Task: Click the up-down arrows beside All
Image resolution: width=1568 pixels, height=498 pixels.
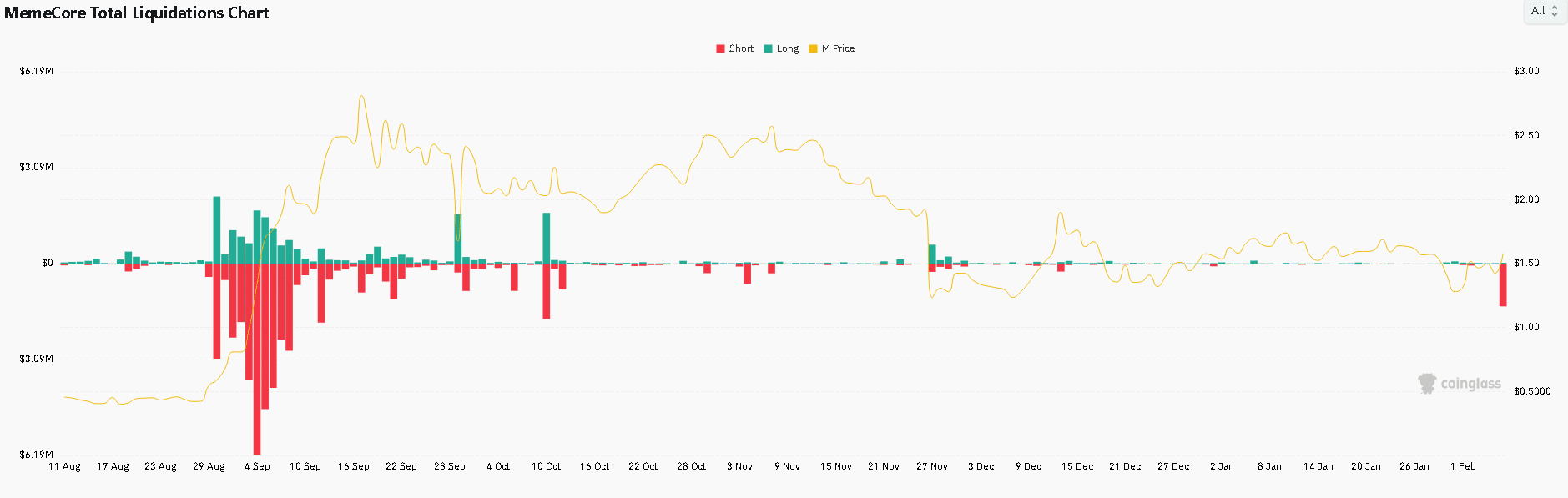Action: pos(1555,12)
